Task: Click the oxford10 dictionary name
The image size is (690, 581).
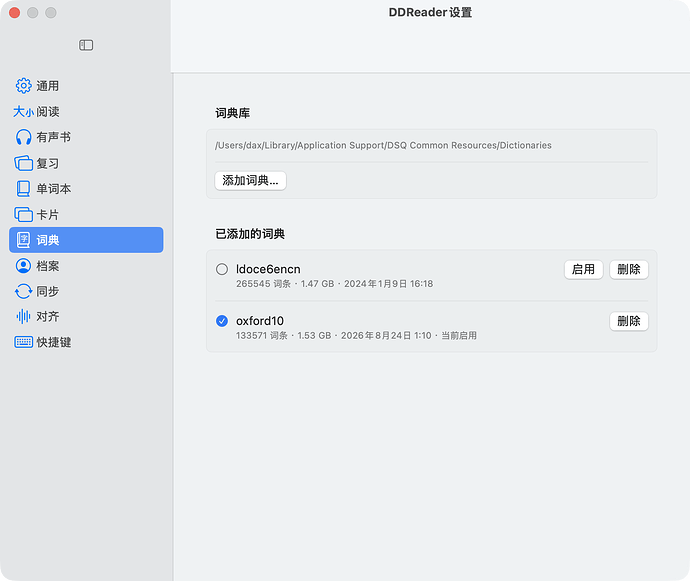Action: click(260, 321)
